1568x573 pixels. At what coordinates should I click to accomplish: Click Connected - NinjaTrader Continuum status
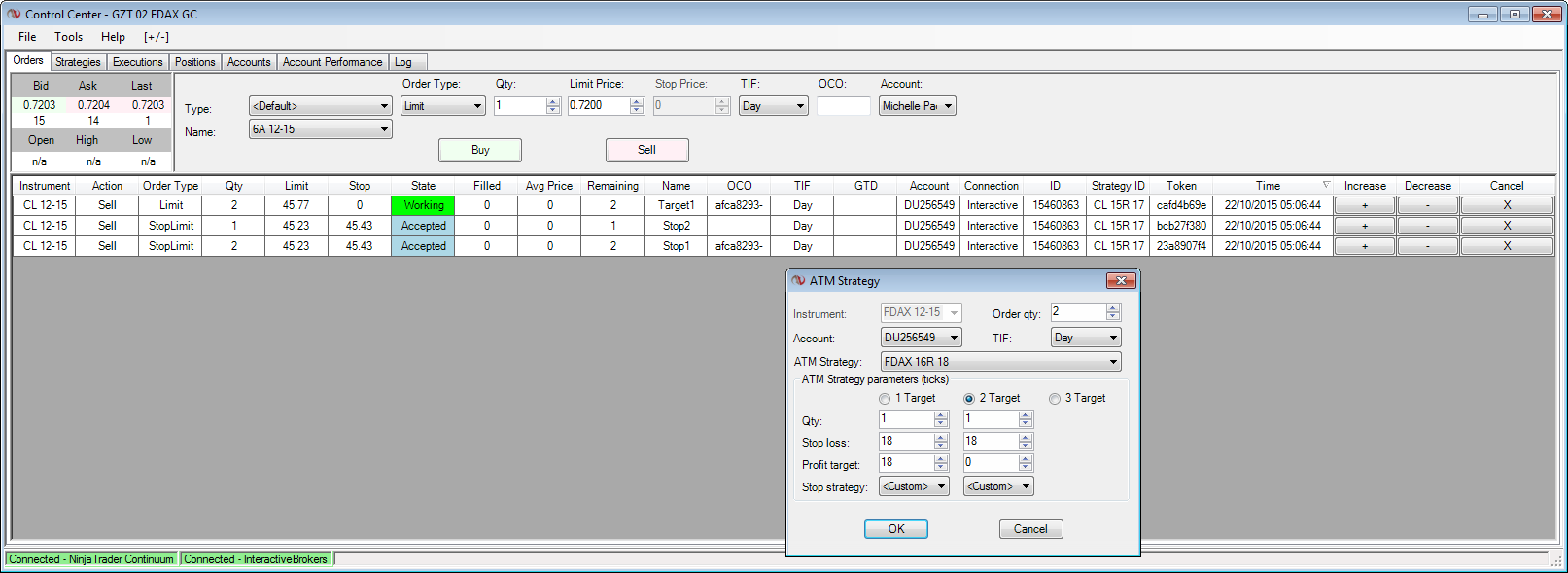click(x=91, y=559)
